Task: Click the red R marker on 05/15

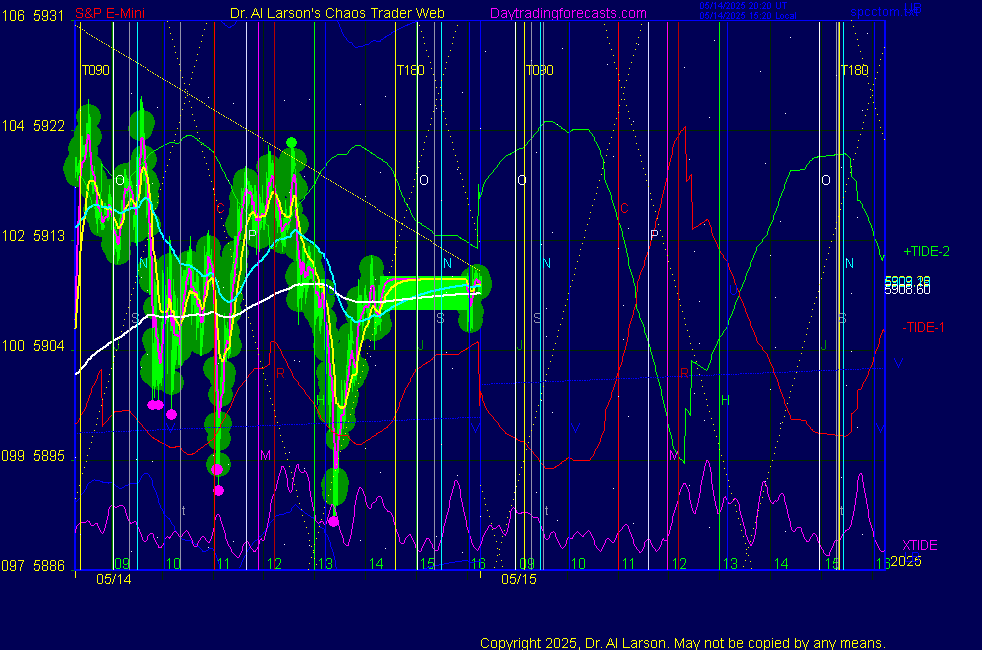Action: point(685,373)
